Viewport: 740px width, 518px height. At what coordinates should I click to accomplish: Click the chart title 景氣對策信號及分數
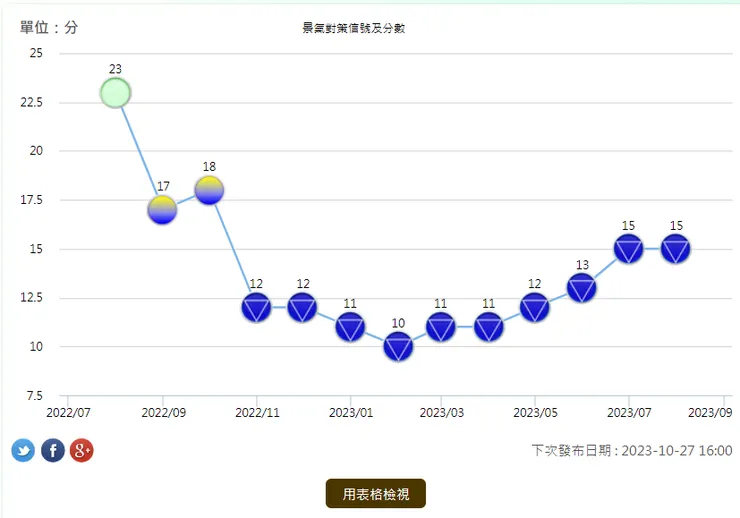click(353, 28)
